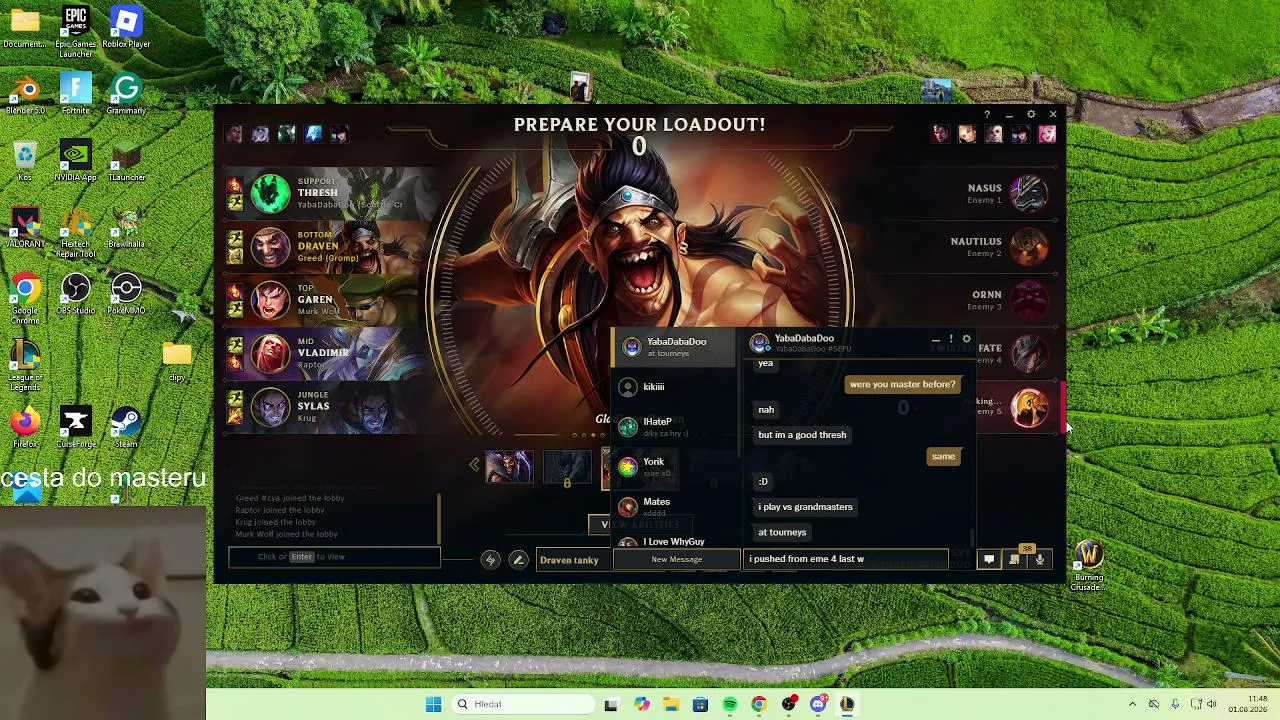
Task: Open the taskbar clock showing 11:48
Action: click(1250, 704)
